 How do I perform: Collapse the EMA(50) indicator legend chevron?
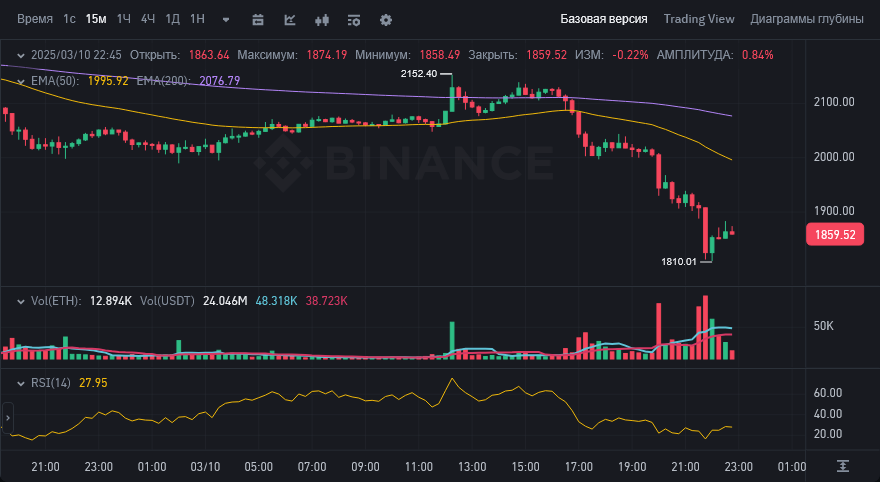click(x=21, y=81)
